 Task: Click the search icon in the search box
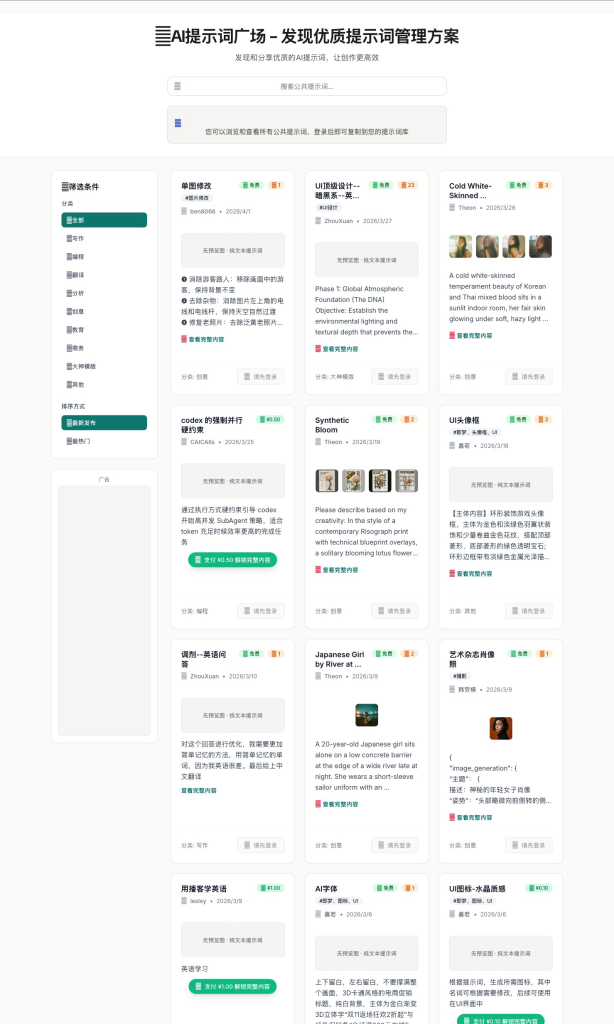tap(178, 86)
